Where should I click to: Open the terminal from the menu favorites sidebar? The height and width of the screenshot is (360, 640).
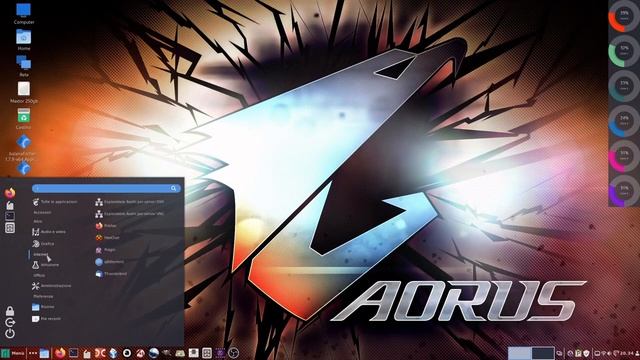coord(10,216)
